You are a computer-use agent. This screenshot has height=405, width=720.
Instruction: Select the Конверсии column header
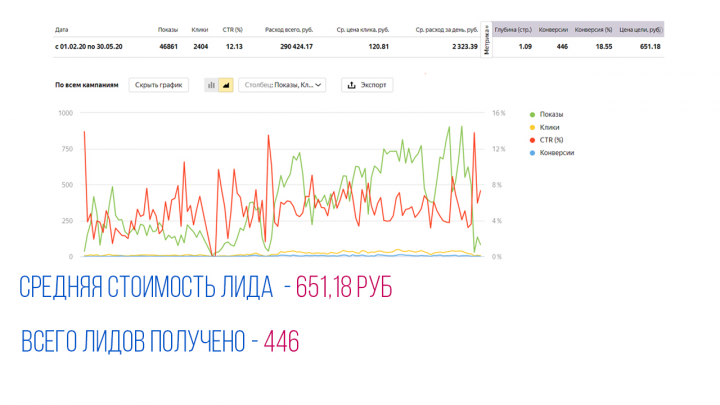pyautogui.click(x=553, y=30)
